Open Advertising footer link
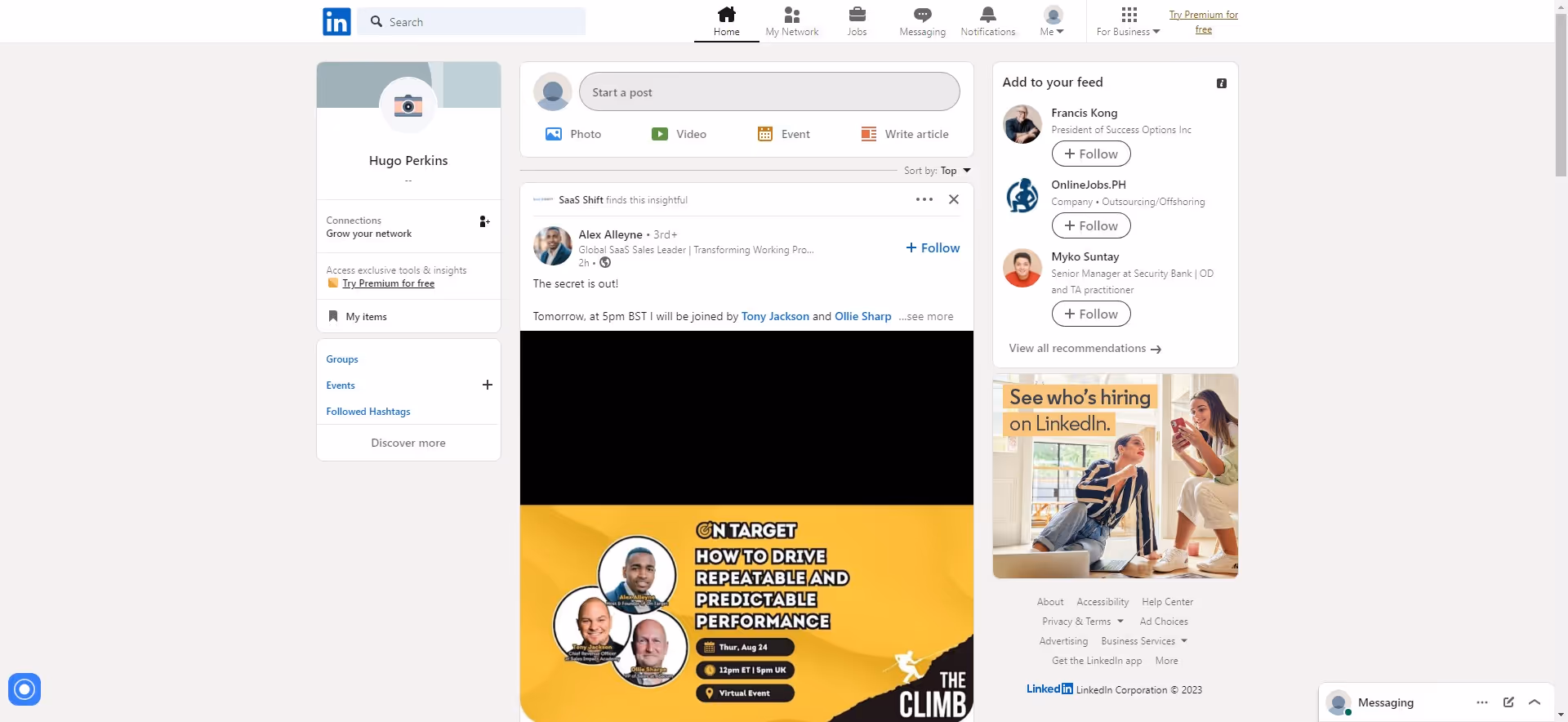 coord(1063,641)
